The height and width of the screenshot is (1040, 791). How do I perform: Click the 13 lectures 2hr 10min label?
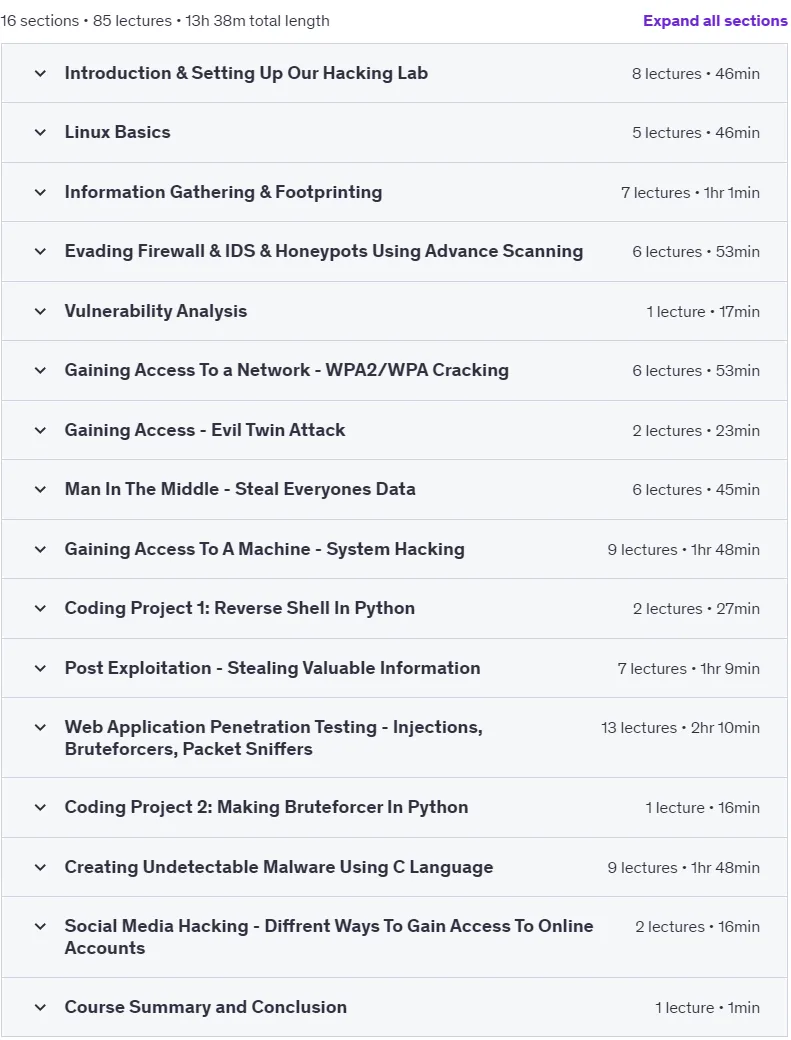pyautogui.click(x=680, y=728)
